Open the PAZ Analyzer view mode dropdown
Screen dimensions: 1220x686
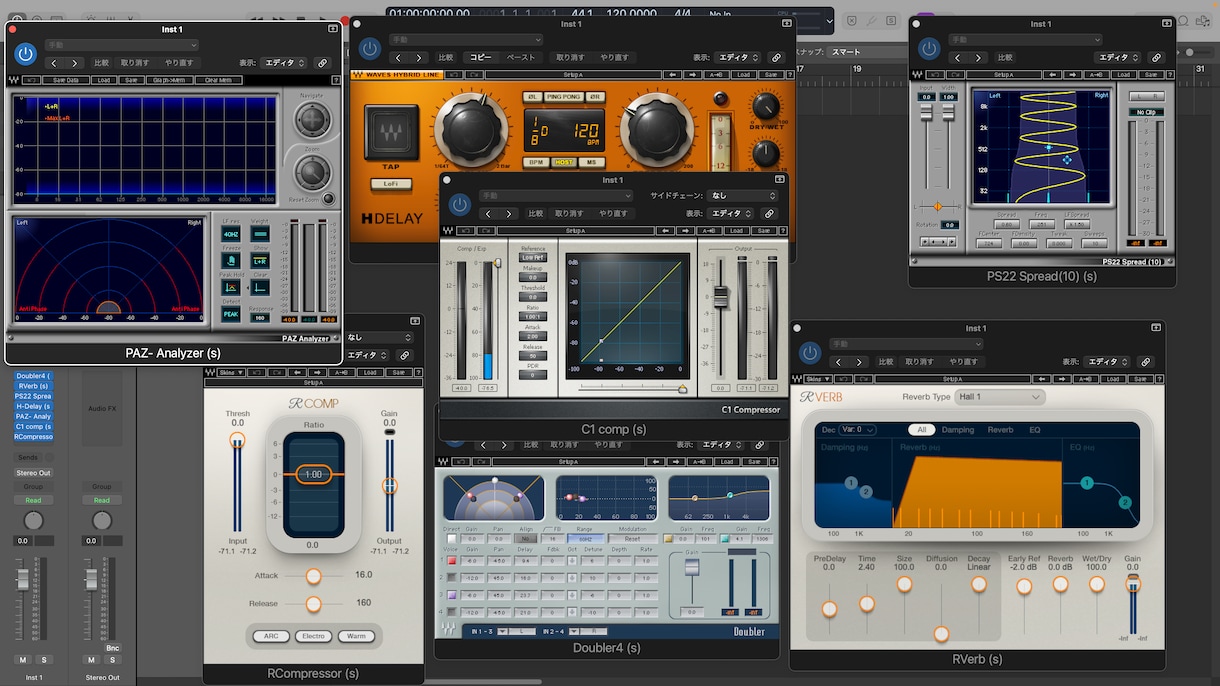(285, 62)
